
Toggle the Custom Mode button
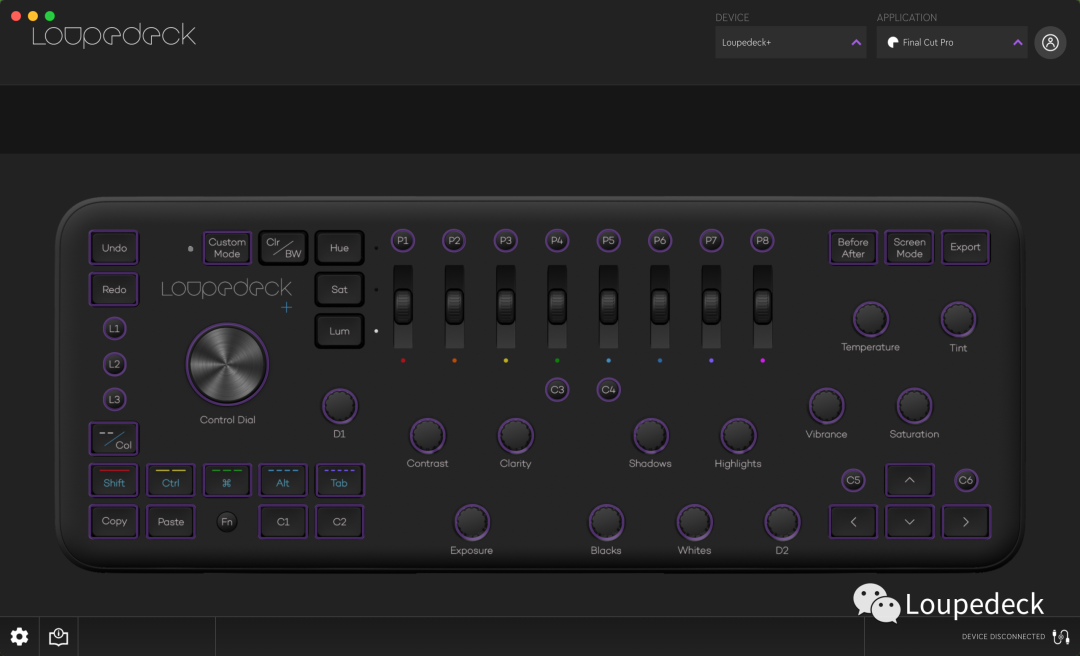pos(227,248)
